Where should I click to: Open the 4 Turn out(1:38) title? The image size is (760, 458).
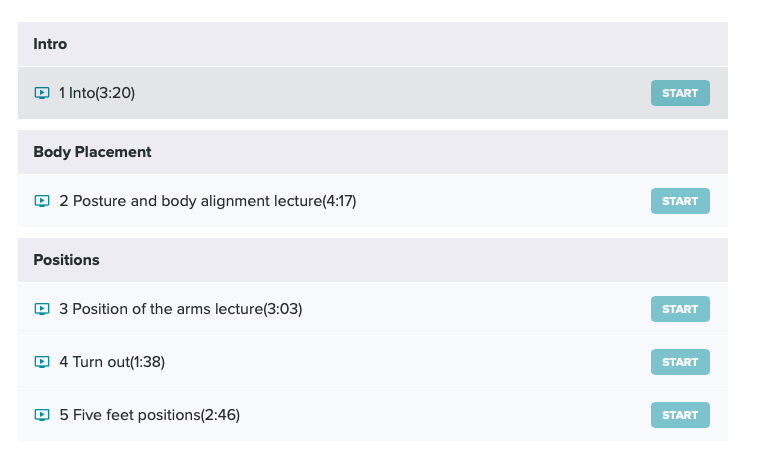pyautogui.click(x=112, y=362)
